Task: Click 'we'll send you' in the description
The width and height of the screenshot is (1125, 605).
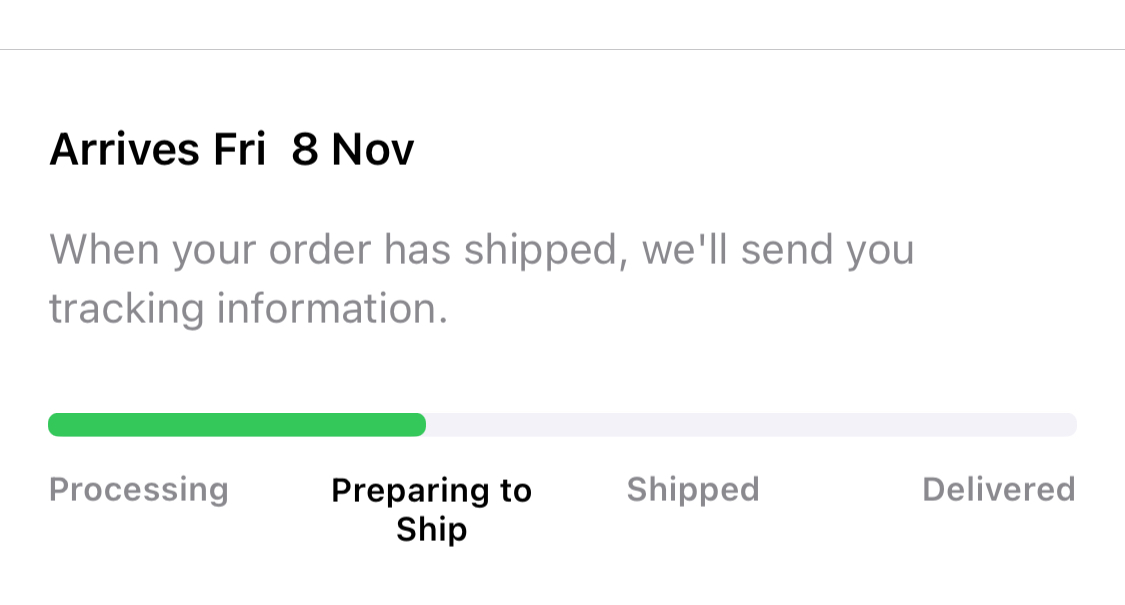Action: 778,250
